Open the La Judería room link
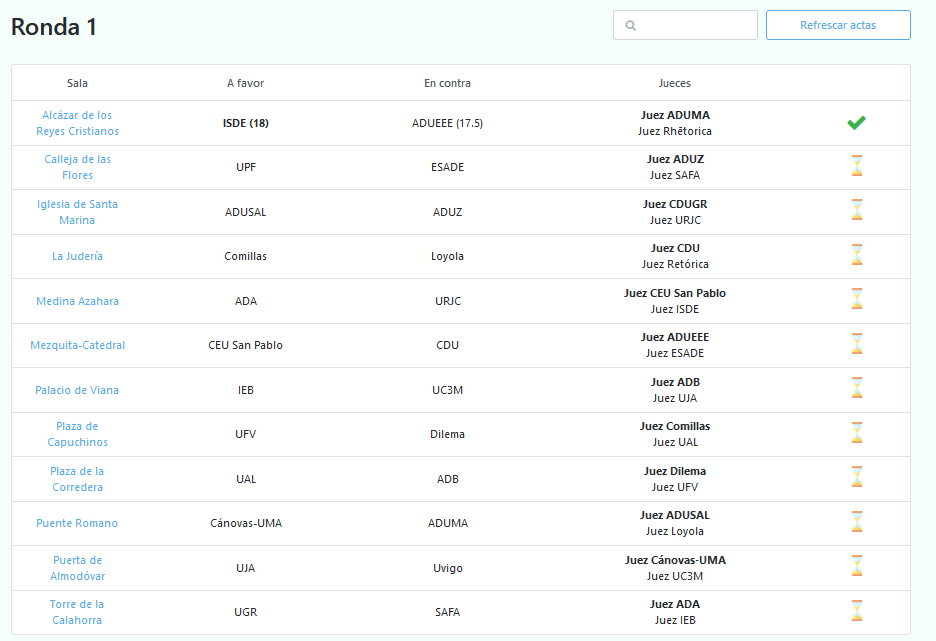 (77, 256)
